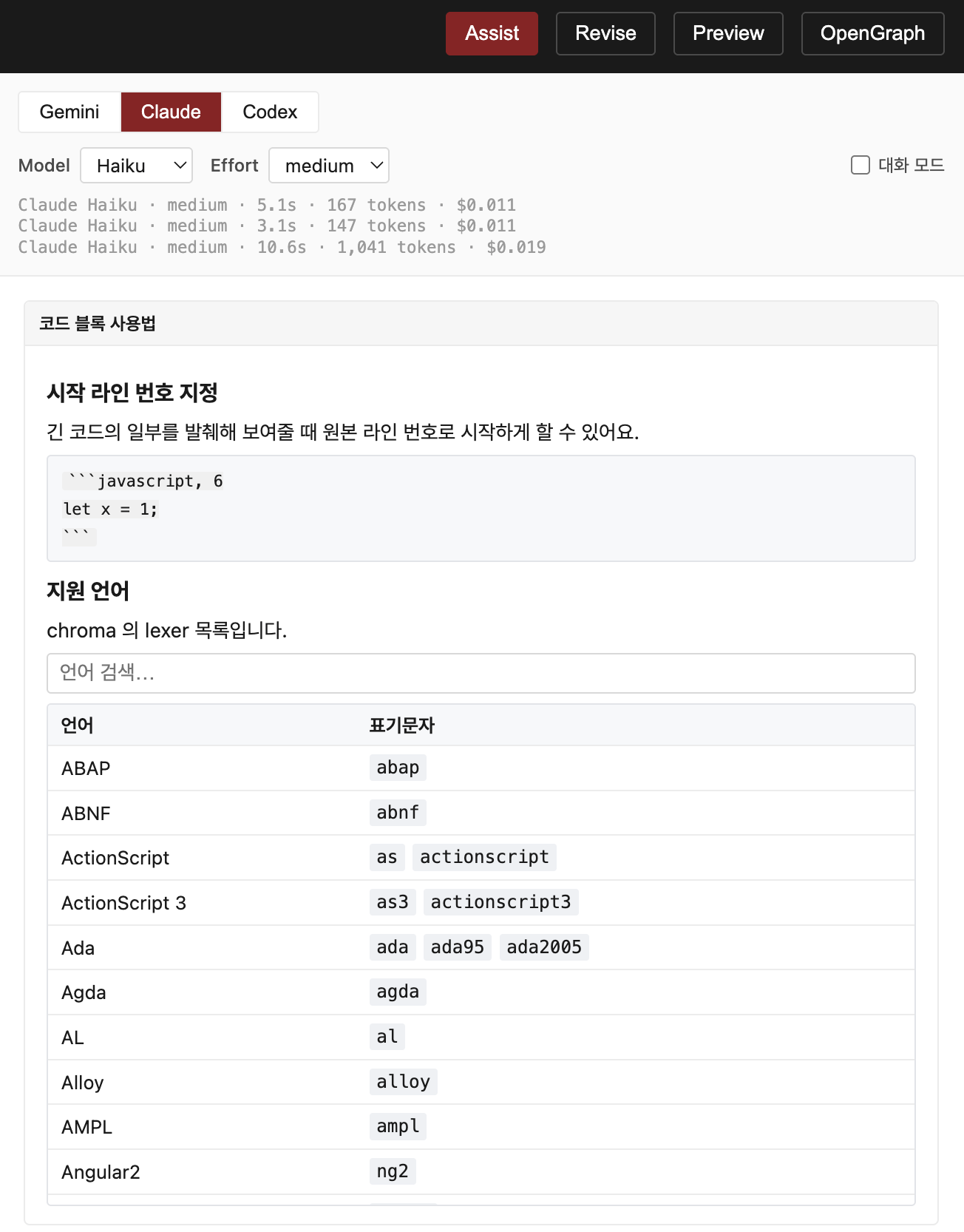Click the abap code tag
Viewport: 964px width, 1232px height.
point(398,768)
